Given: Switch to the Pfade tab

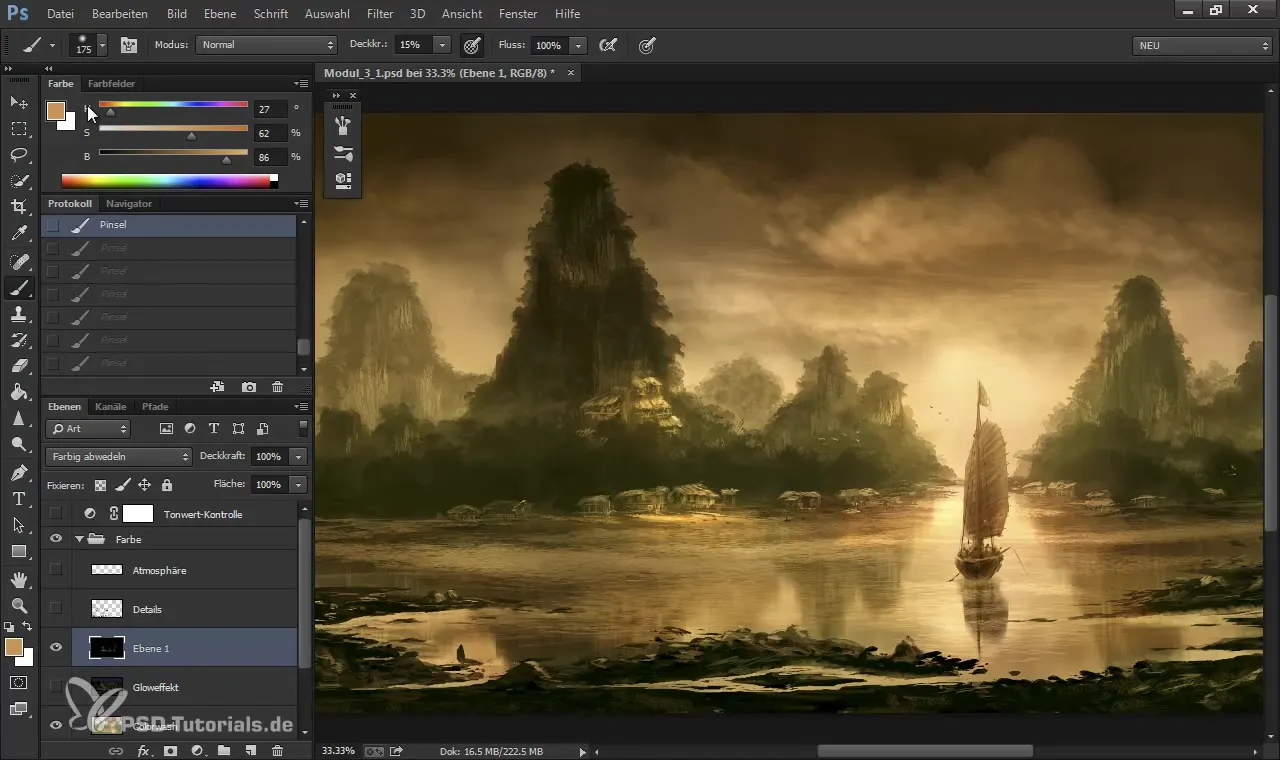Looking at the screenshot, I should click(x=155, y=407).
